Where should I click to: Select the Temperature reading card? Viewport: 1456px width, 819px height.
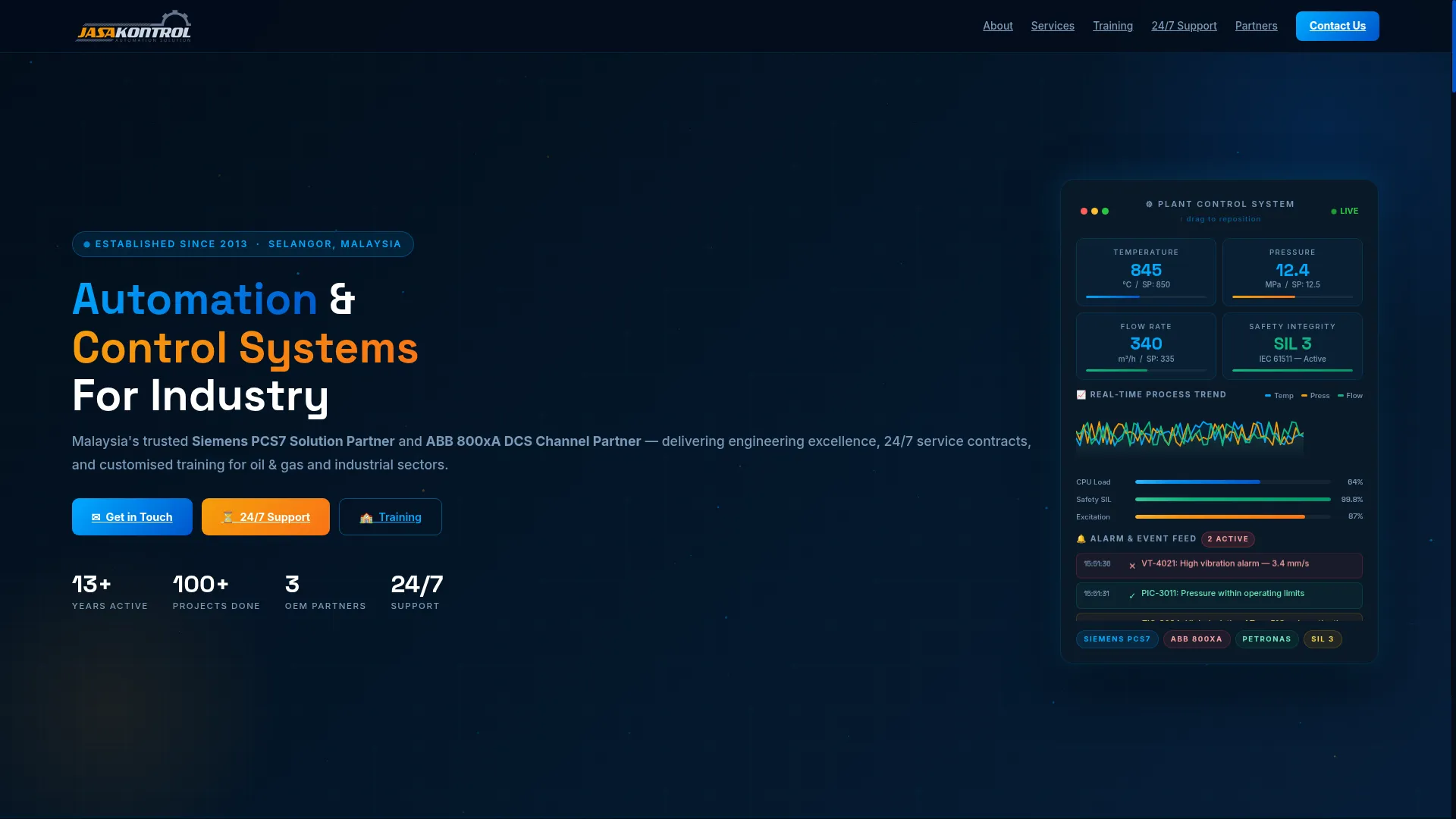click(x=1146, y=272)
